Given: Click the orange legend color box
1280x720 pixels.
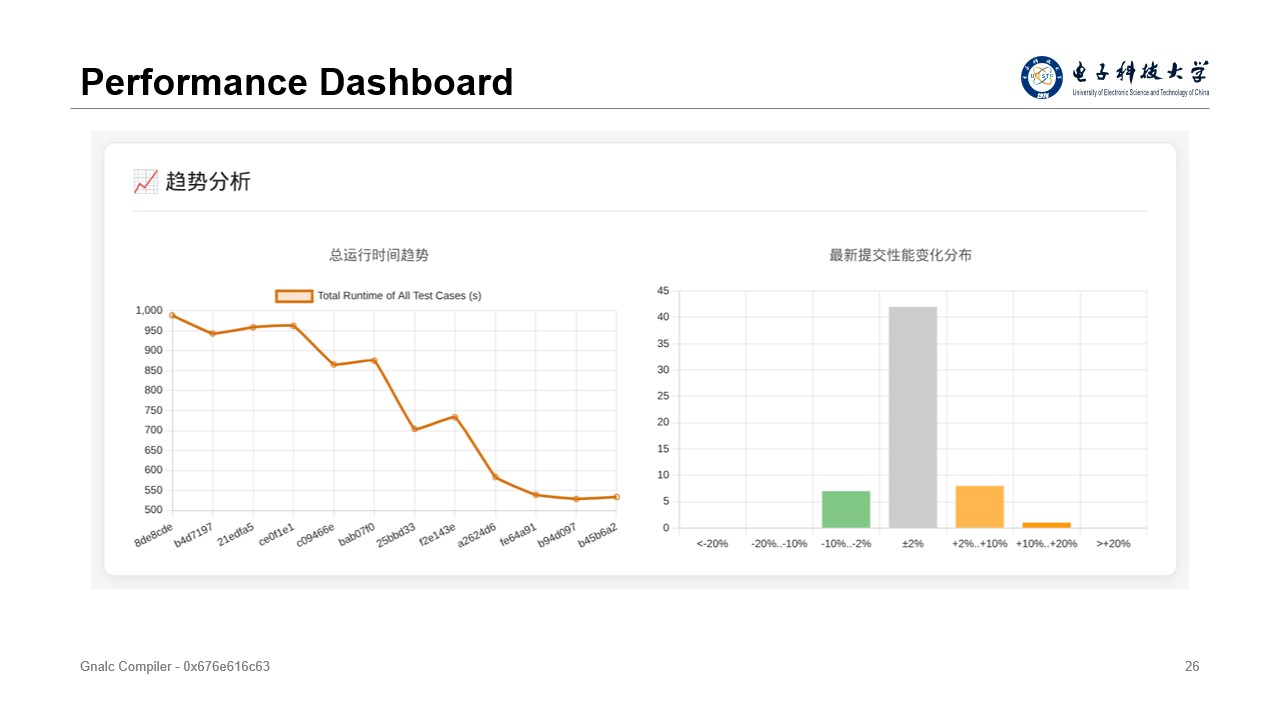Looking at the screenshot, I should pos(294,296).
